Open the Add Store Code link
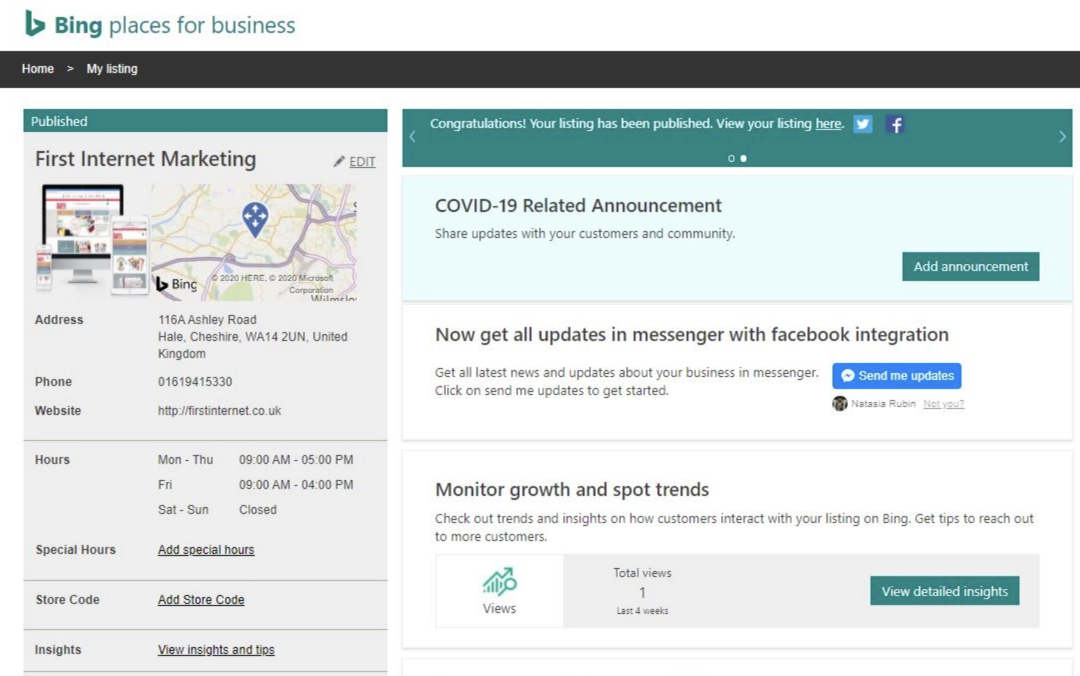The width and height of the screenshot is (1080, 676). click(201, 600)
